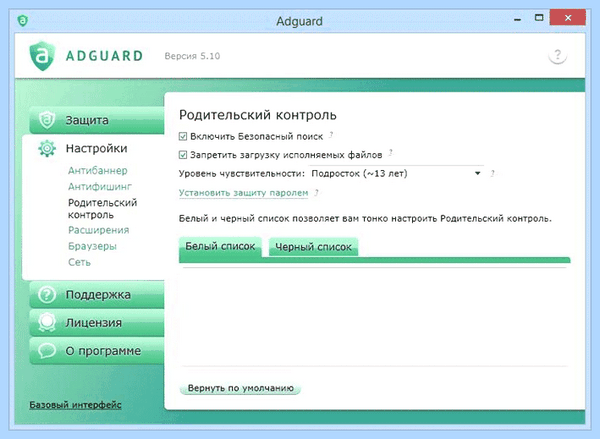Click the gear icon beside Настройки
The image size is (600, 439).
(x=47, y=149)
